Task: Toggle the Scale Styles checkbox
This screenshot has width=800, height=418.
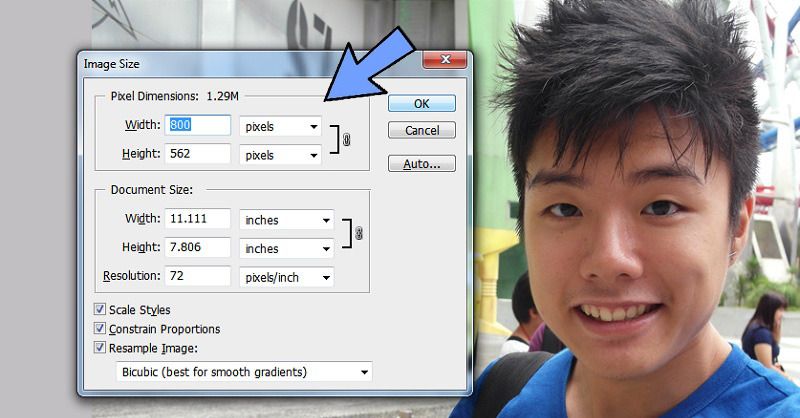Action: [100, 310]
